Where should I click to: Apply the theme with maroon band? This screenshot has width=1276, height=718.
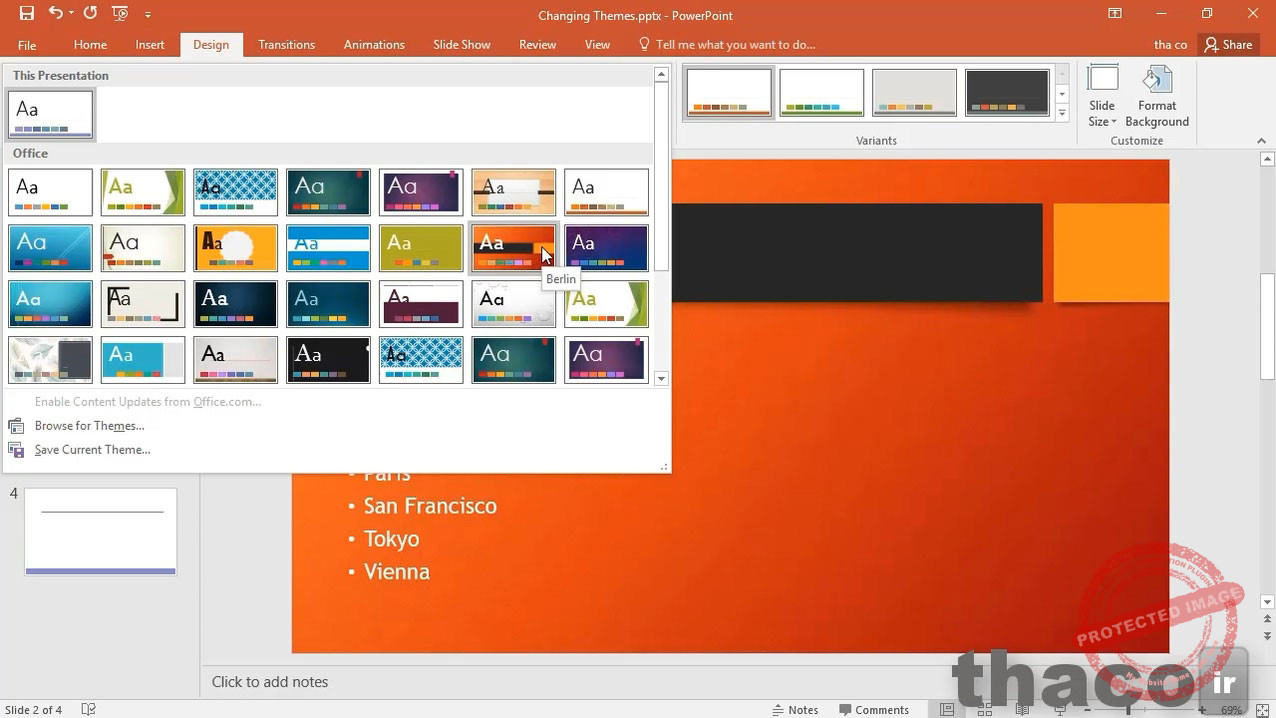(421, 304)
